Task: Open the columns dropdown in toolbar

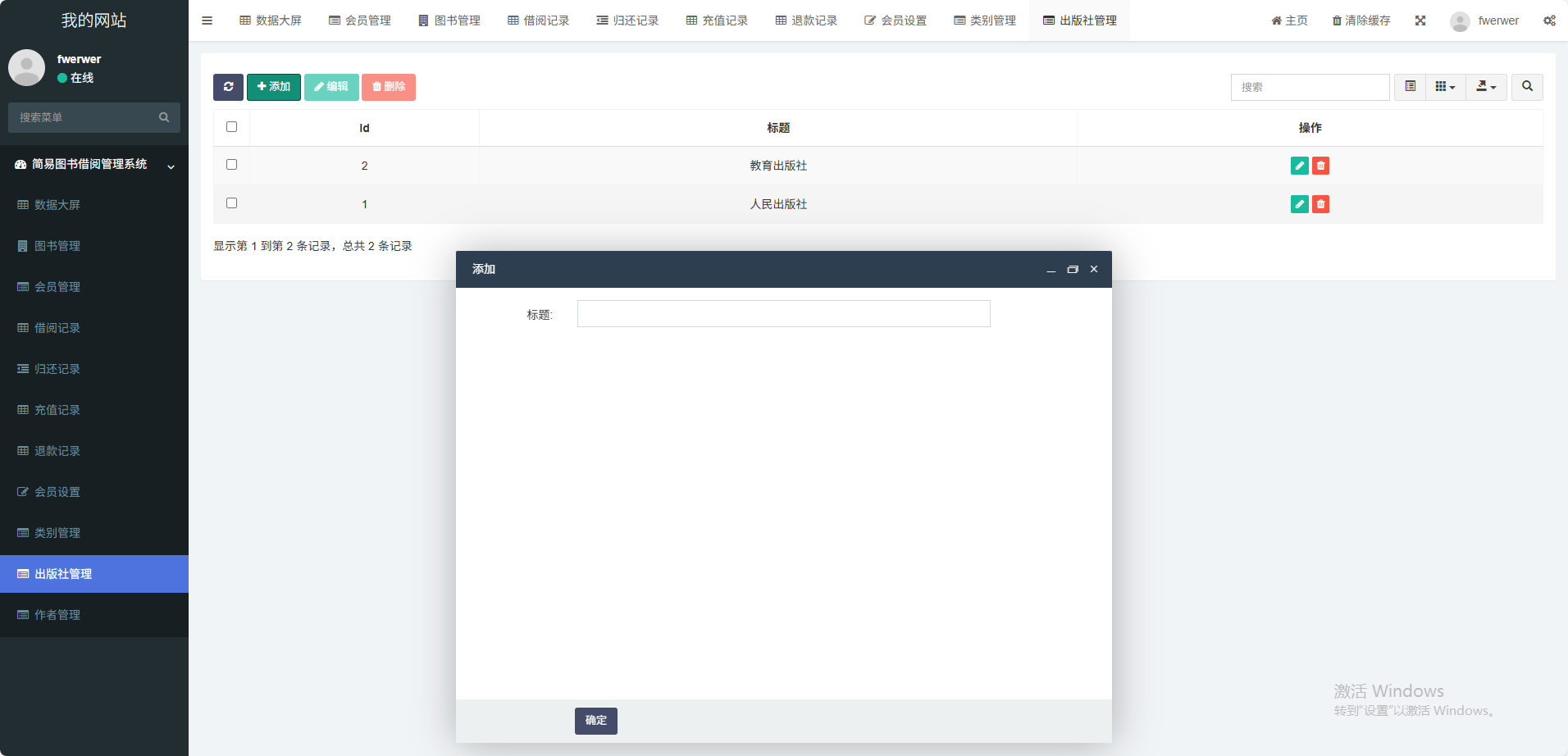Action: tap(1445, 87)
